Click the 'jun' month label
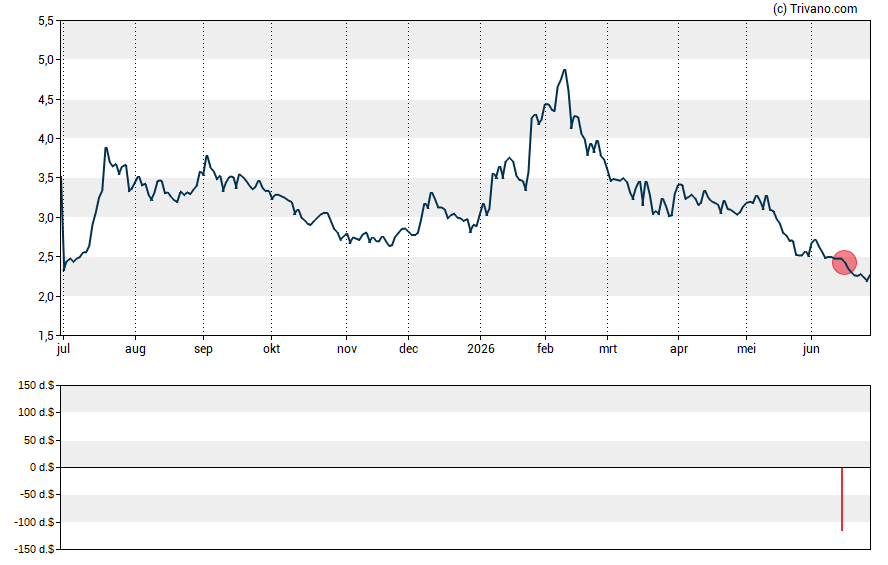 (x=811, y=349)
